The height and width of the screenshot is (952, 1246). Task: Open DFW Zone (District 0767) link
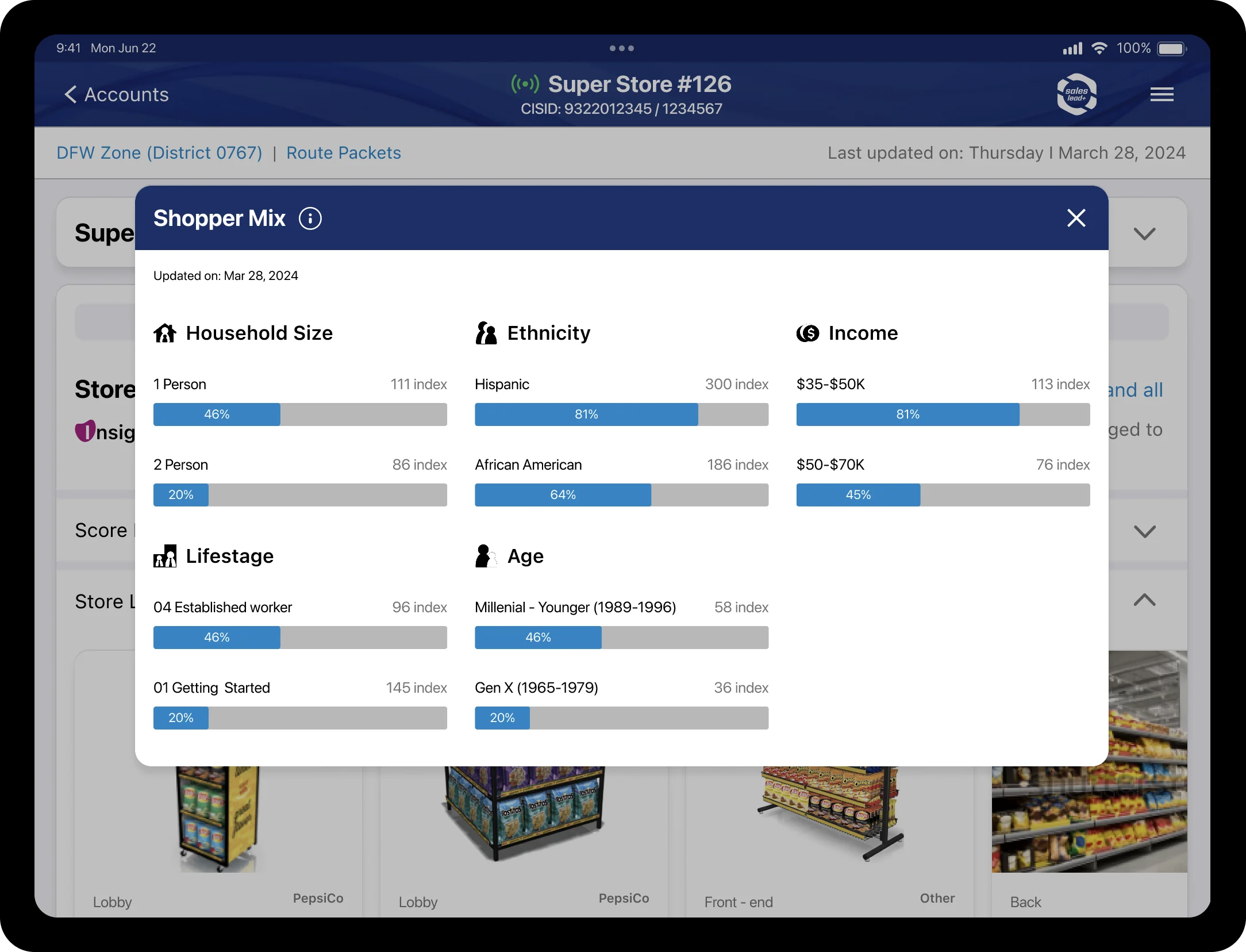(x=159, y=153)
